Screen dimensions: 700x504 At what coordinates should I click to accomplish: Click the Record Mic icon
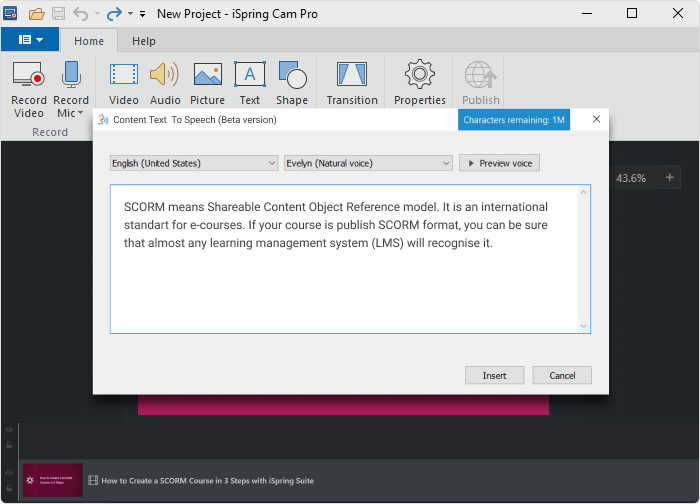point(71,74)
